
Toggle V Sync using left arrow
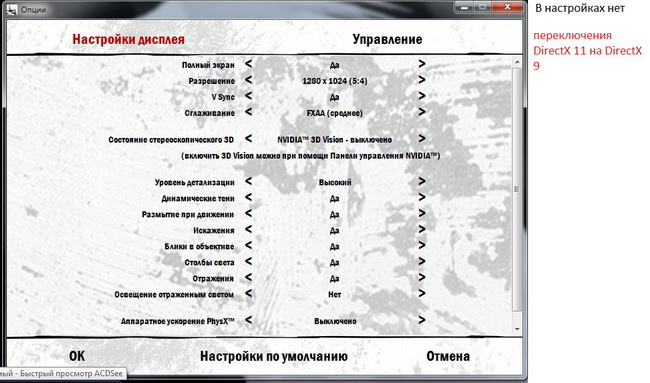point(248,96)
